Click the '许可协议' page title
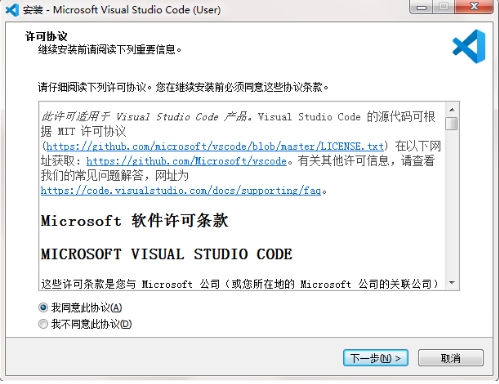This screenshot has width=499, height=384. click(46, 36)
